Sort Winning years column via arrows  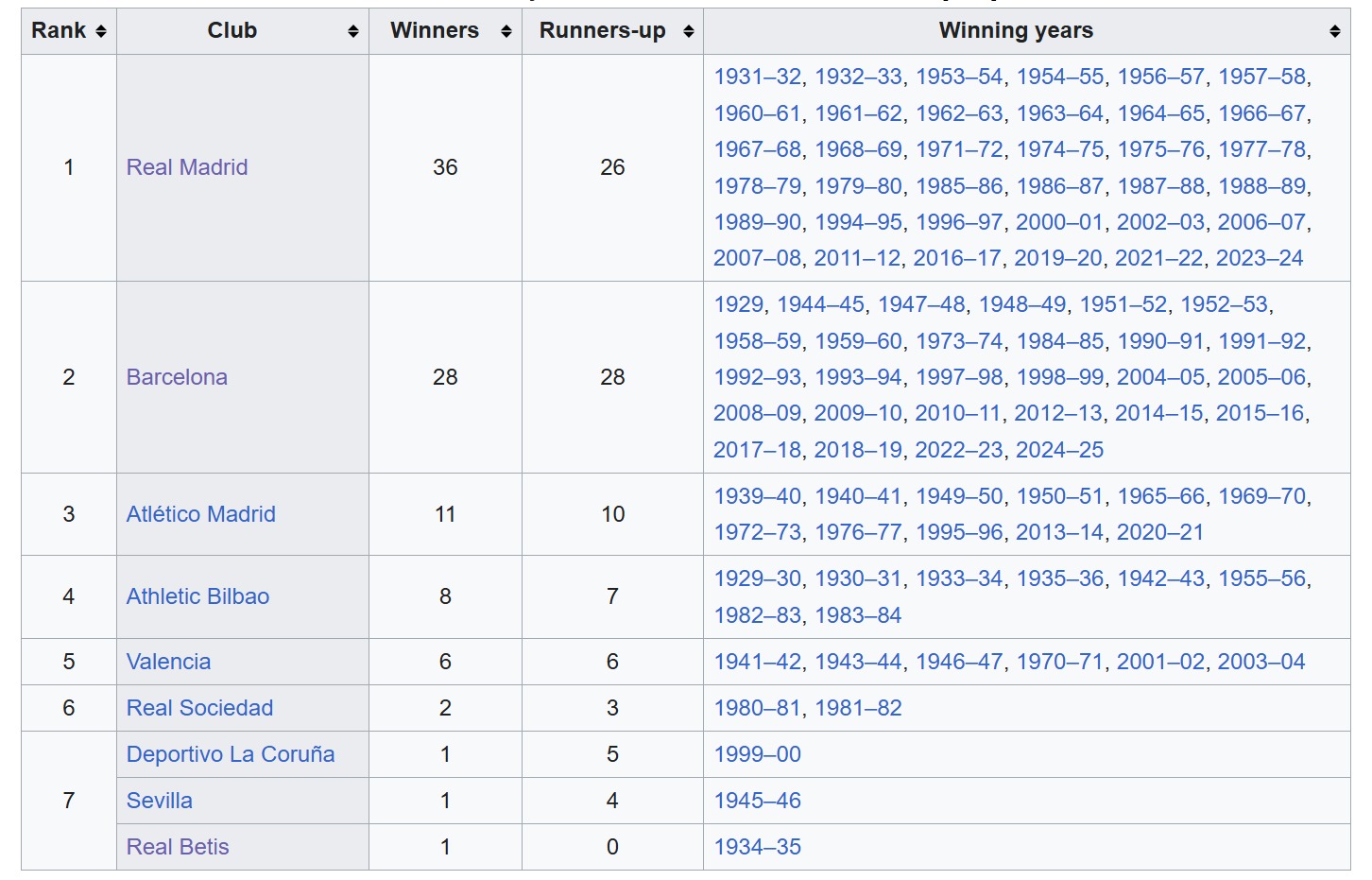pyautogui.click(x=1335, y=31)
